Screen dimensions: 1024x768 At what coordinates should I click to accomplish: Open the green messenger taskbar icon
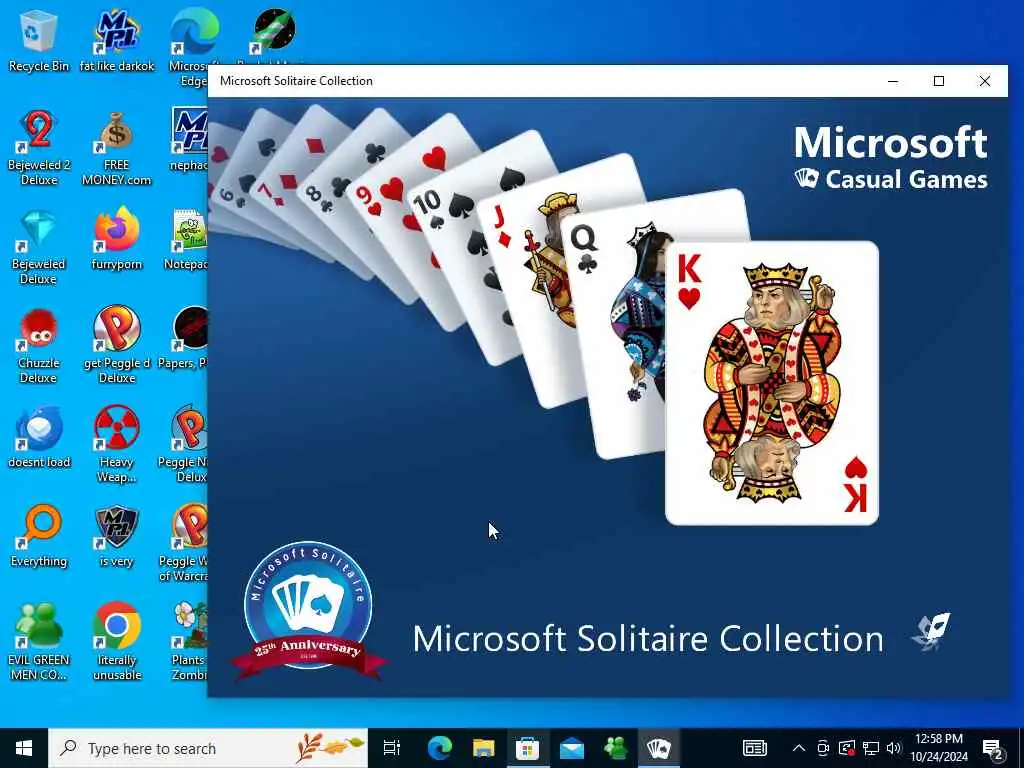point(615,748)
